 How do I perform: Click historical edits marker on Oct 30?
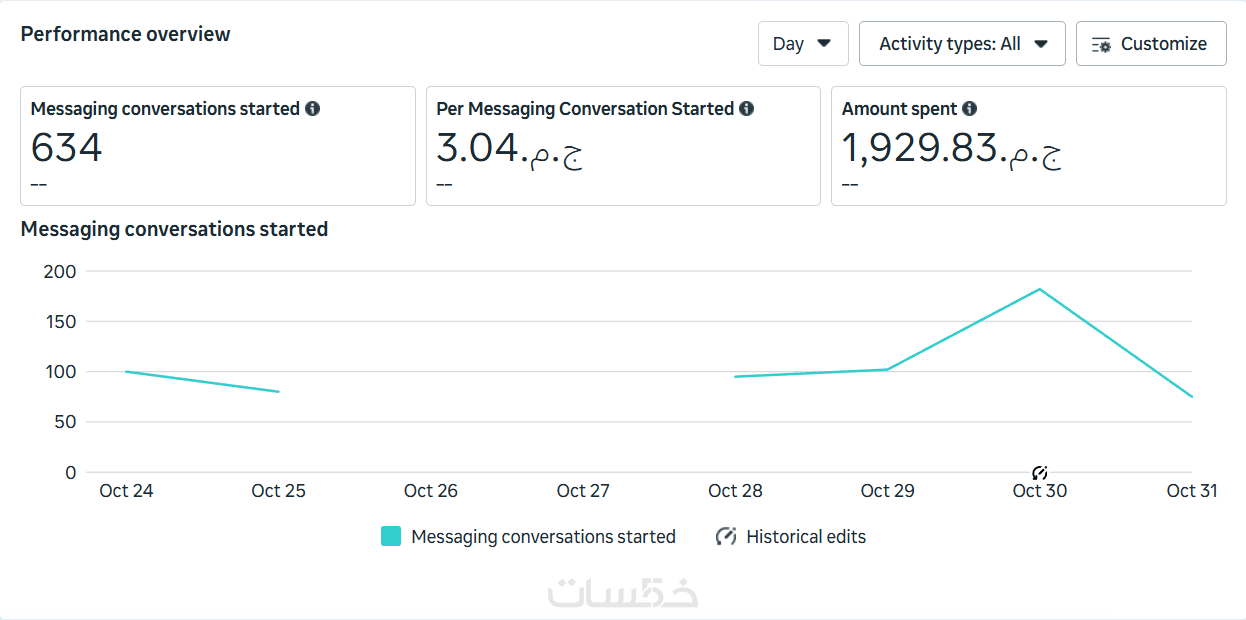click(x=1040, y=472)
